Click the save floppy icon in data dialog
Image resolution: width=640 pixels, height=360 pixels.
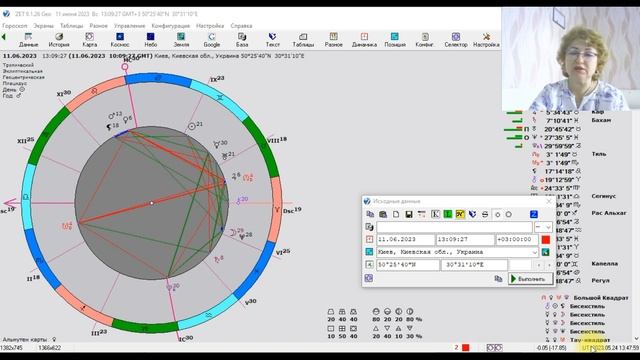coord(409,214)
